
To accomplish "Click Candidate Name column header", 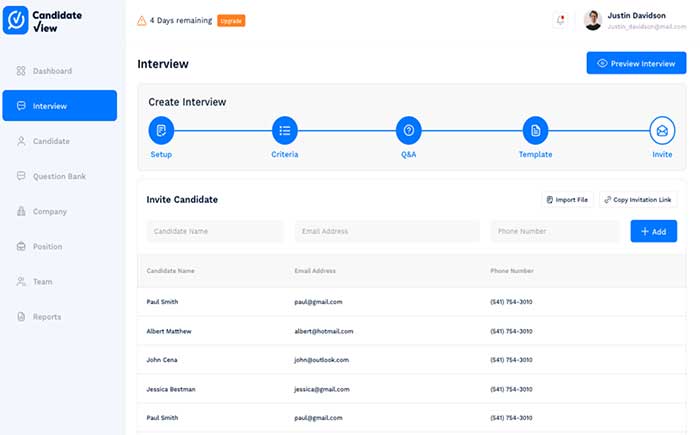I will (x=171, y=271).
